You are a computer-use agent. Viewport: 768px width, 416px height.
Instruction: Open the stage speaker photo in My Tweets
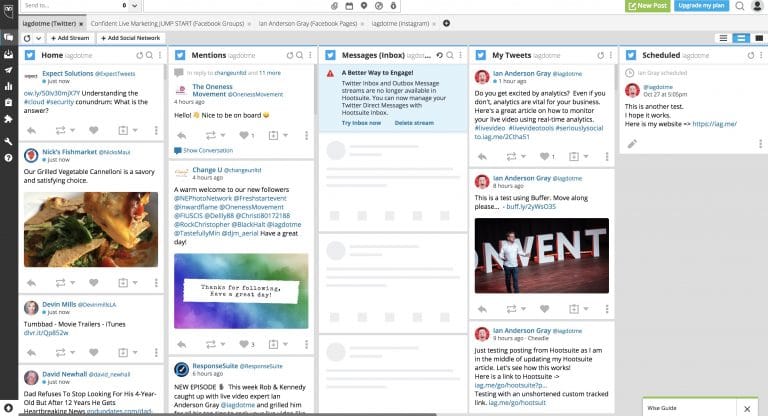[542, 256]
